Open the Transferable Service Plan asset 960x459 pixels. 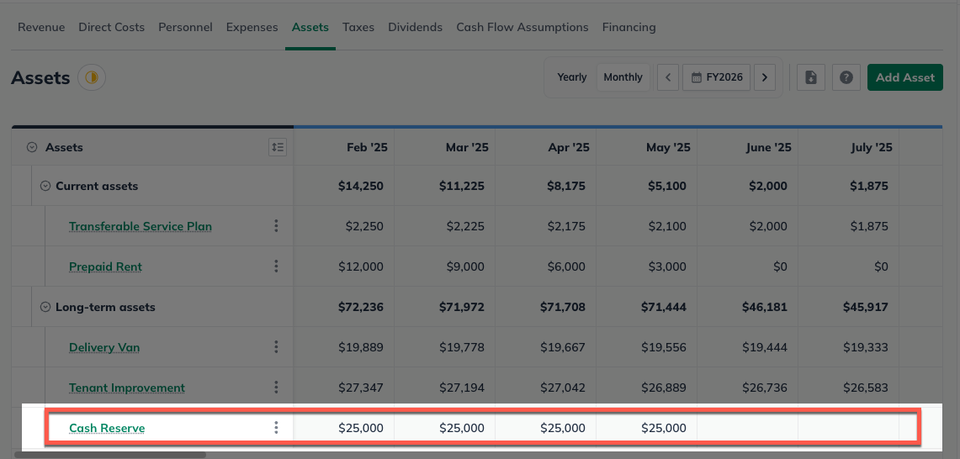[x=140, y=226]
